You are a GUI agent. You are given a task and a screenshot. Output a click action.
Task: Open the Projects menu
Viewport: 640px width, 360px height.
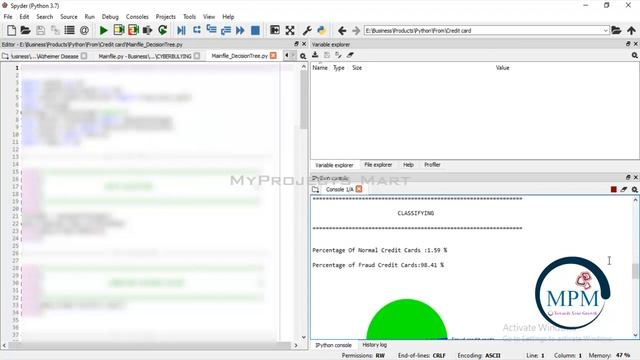[165, 17]
